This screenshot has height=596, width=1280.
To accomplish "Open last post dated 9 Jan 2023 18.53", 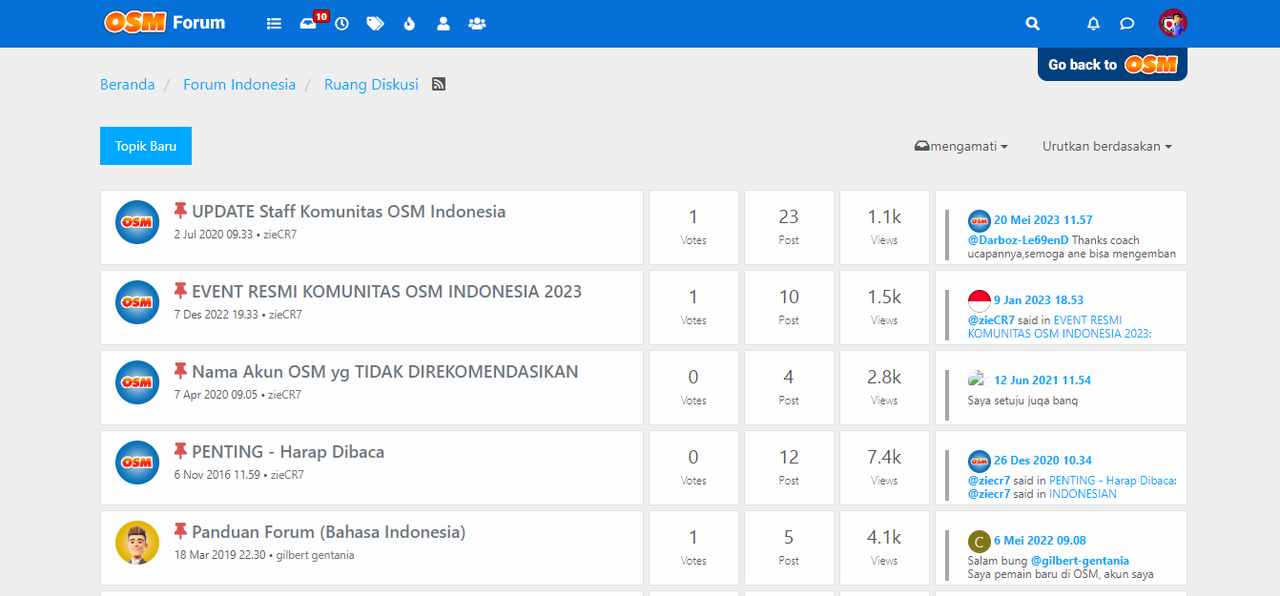I will coord(1039,300).
